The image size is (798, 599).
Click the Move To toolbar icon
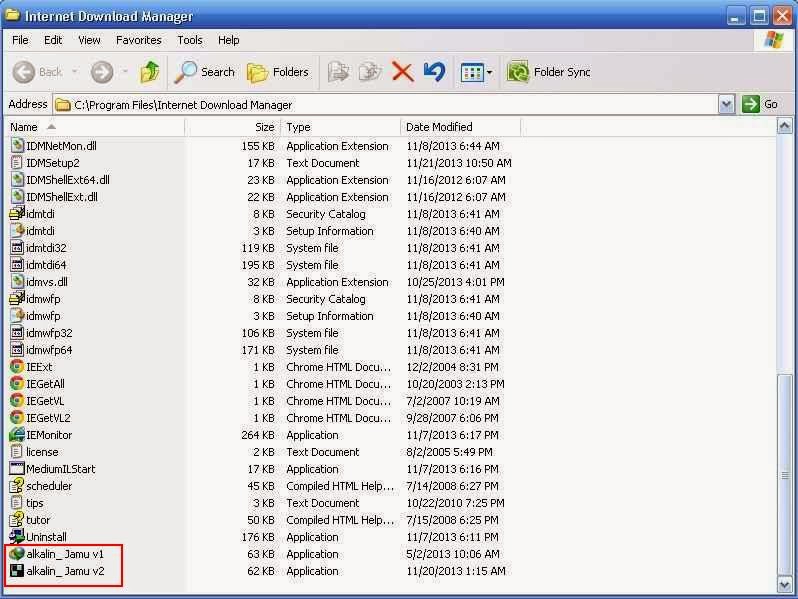[x=338, y=72]
